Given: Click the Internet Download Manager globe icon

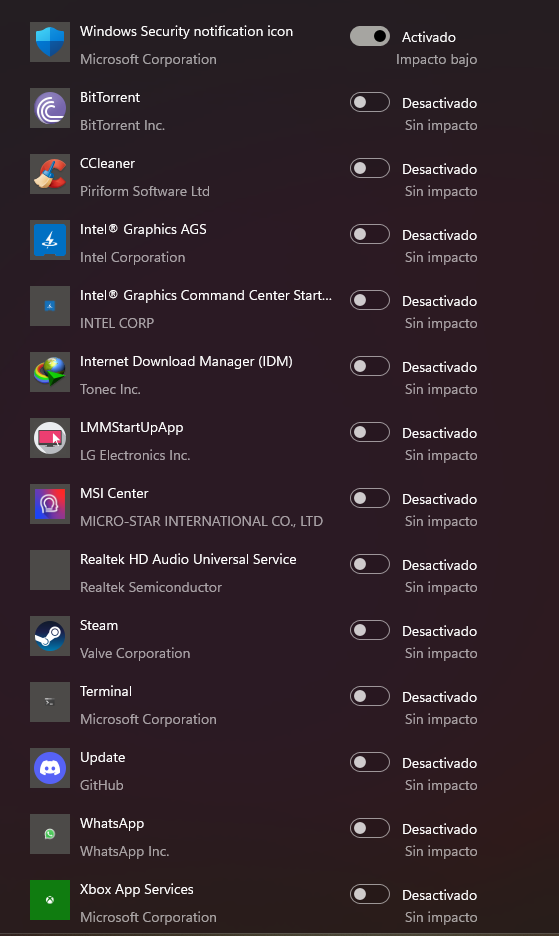Looking at the screenshot, I should [50, 372].
